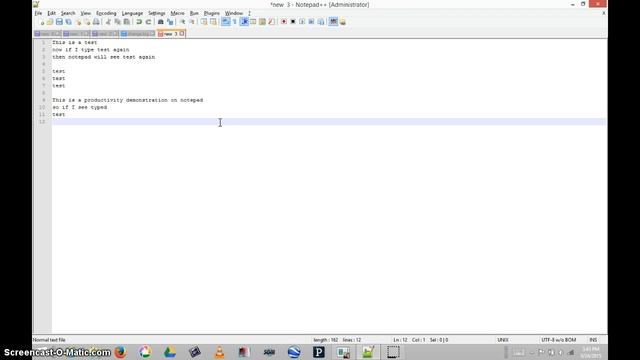Click the highlighted empty line 12 in the editor
640x360 pixels.
(x=329, y=122)
